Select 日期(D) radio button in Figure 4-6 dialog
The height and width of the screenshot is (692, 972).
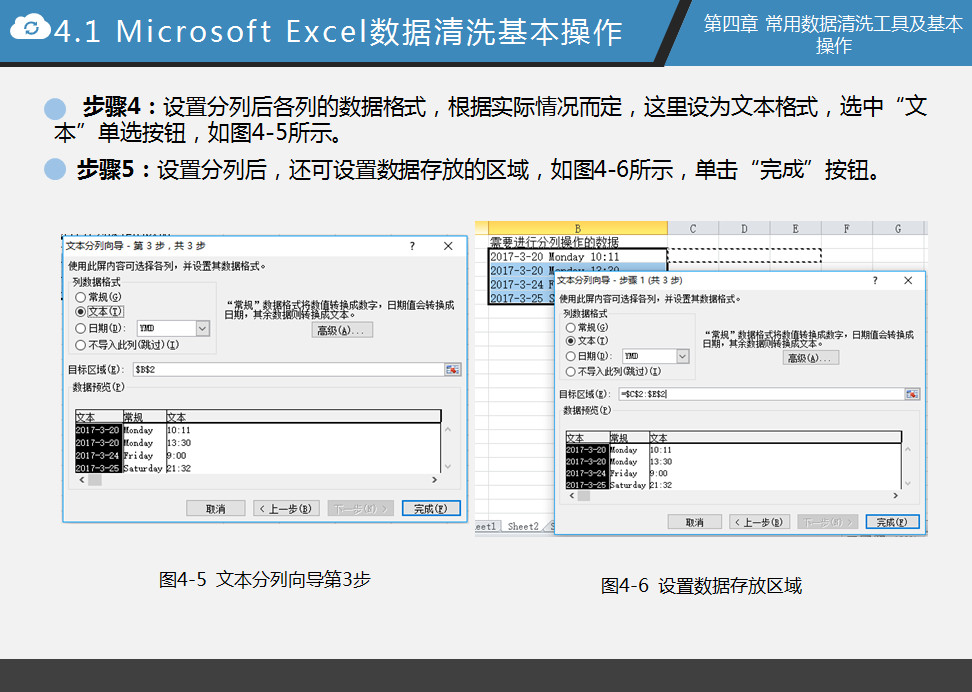(571, 356)
